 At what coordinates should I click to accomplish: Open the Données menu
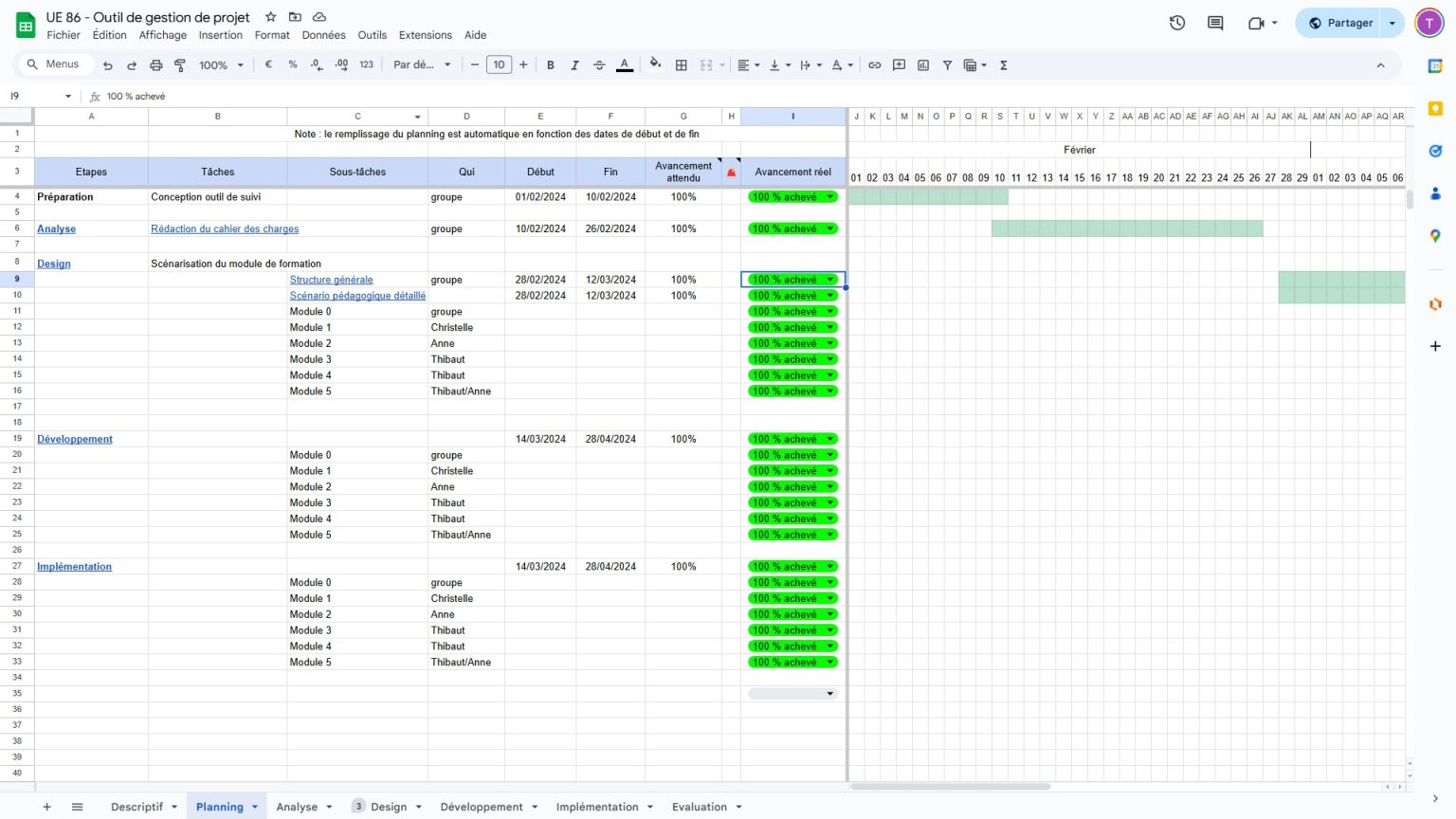(323, 35)
